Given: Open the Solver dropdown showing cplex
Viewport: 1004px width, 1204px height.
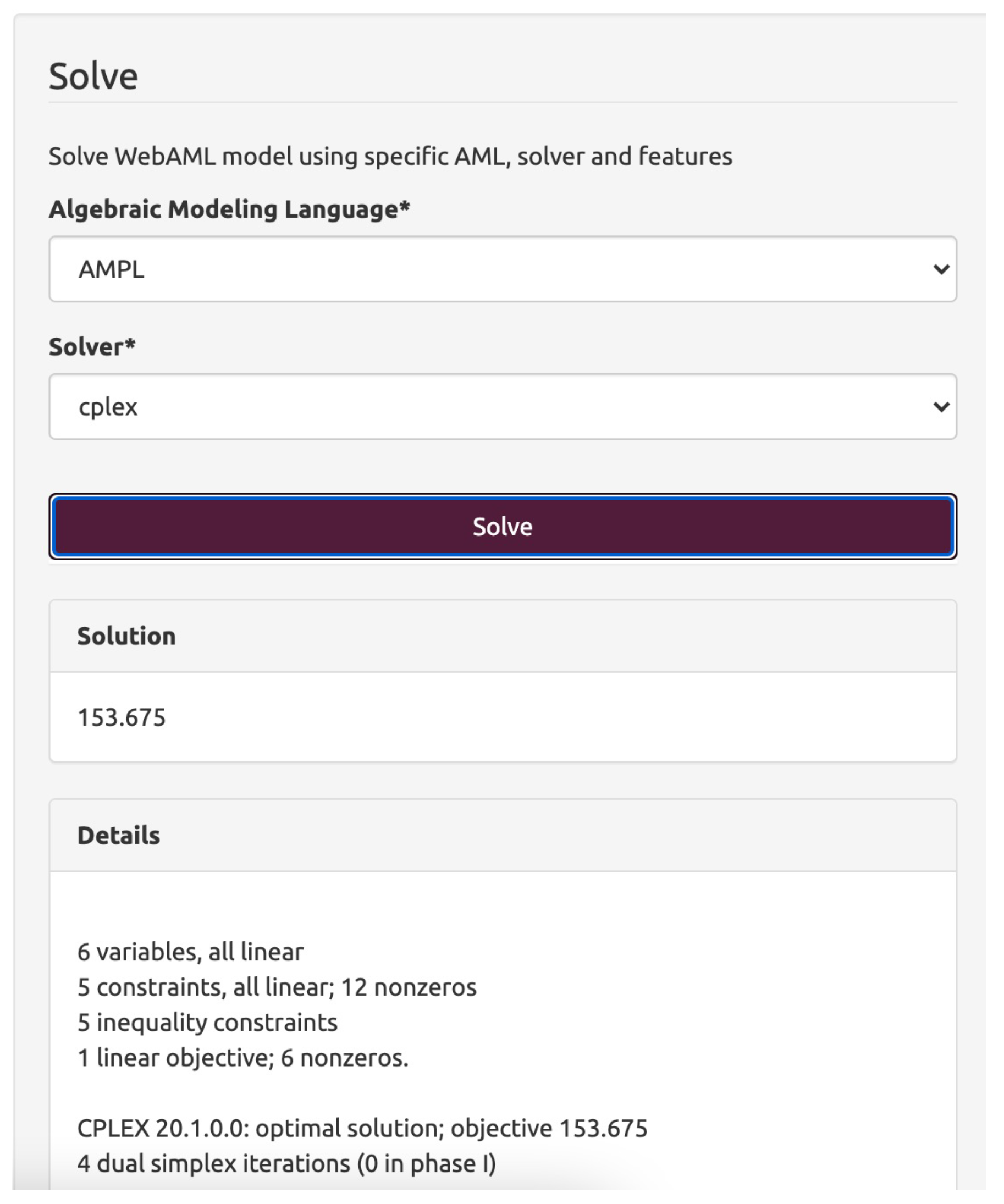Looking at the screenshot, I should [x=503, y=406].
